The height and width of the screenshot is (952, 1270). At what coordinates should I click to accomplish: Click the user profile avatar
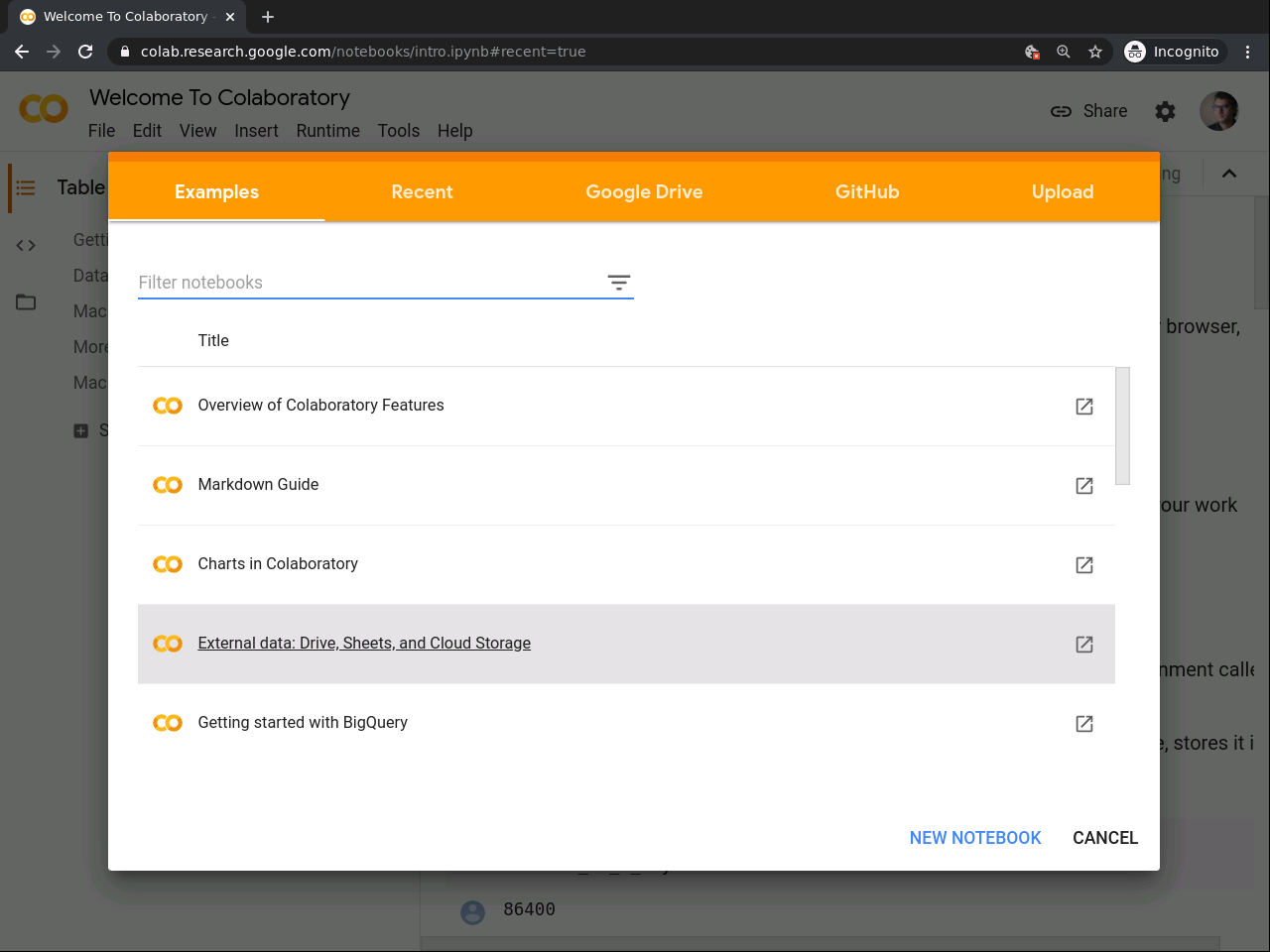[x=1218, y=111]
